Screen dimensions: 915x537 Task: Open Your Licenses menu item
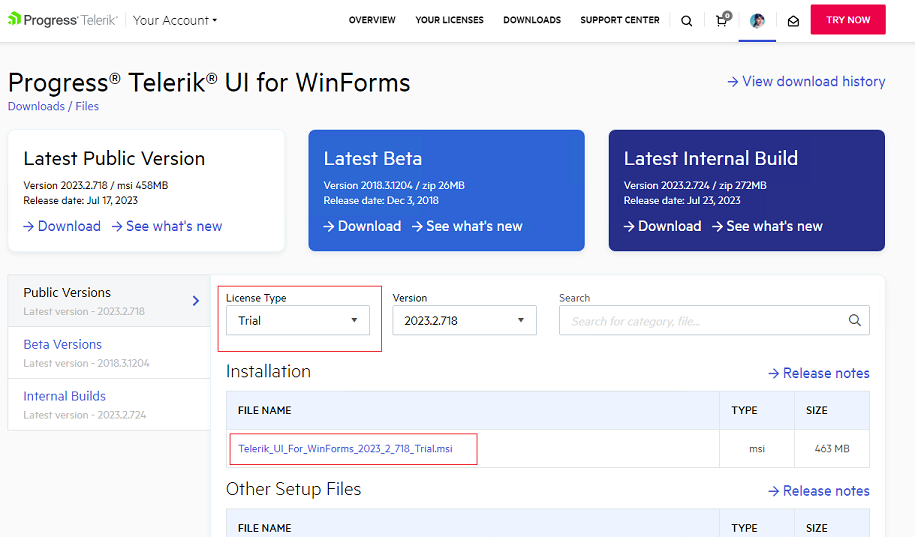click(449, 20)
